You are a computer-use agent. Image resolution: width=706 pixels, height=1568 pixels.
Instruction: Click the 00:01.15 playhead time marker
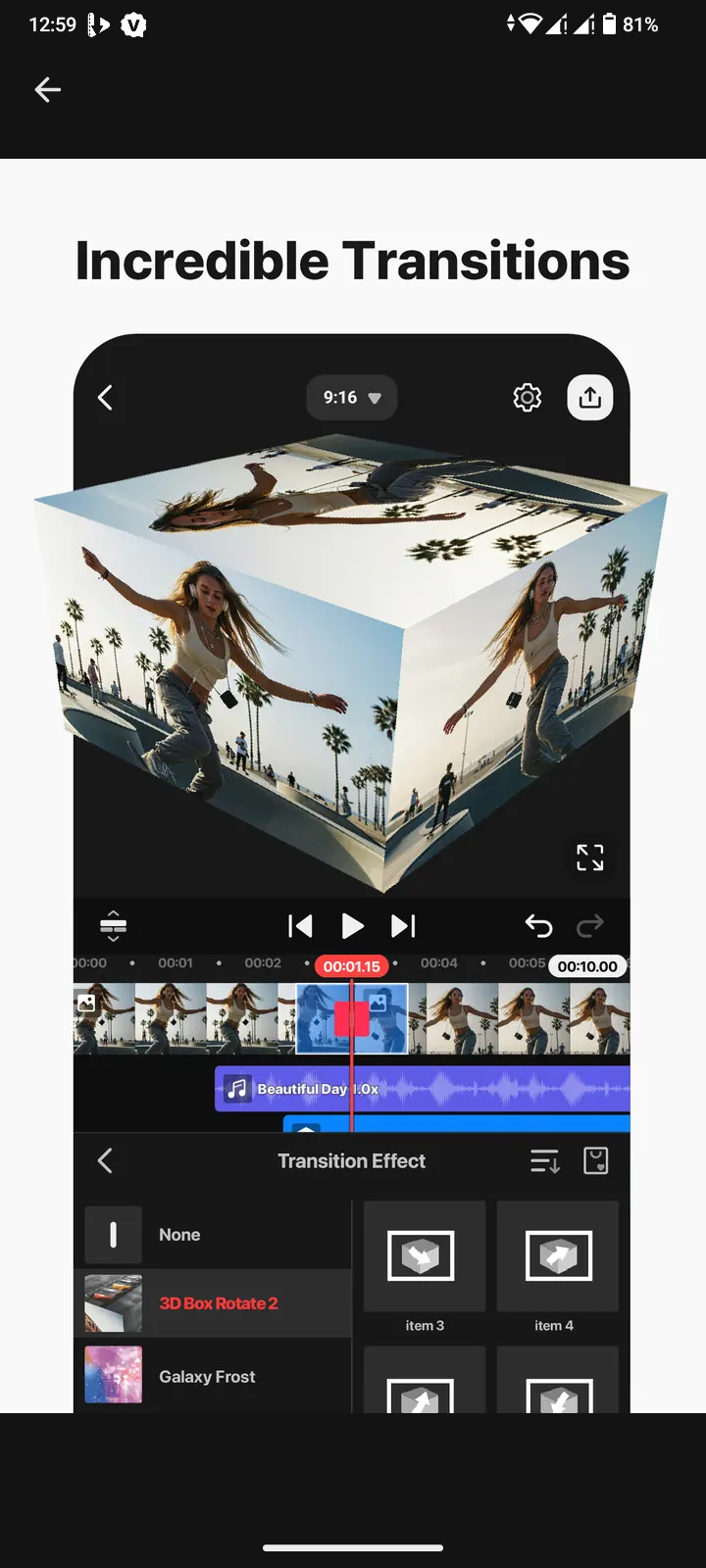(x=352, y=966)
